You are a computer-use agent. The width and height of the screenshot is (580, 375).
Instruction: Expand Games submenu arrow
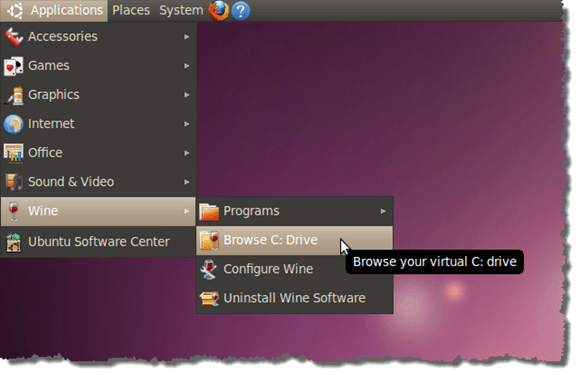tap(187, 66)
